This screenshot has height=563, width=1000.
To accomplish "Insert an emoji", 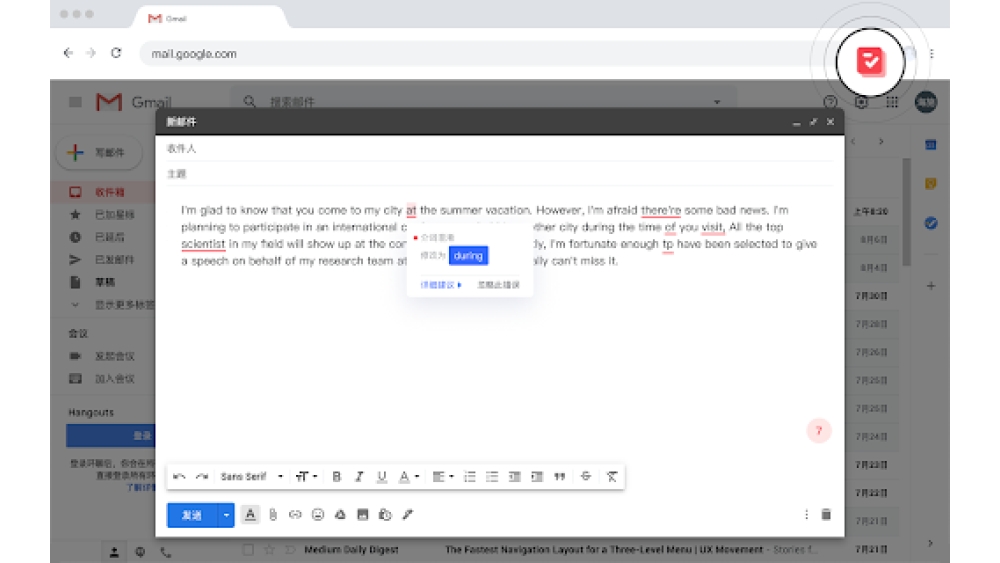I will tap(318, 515).
